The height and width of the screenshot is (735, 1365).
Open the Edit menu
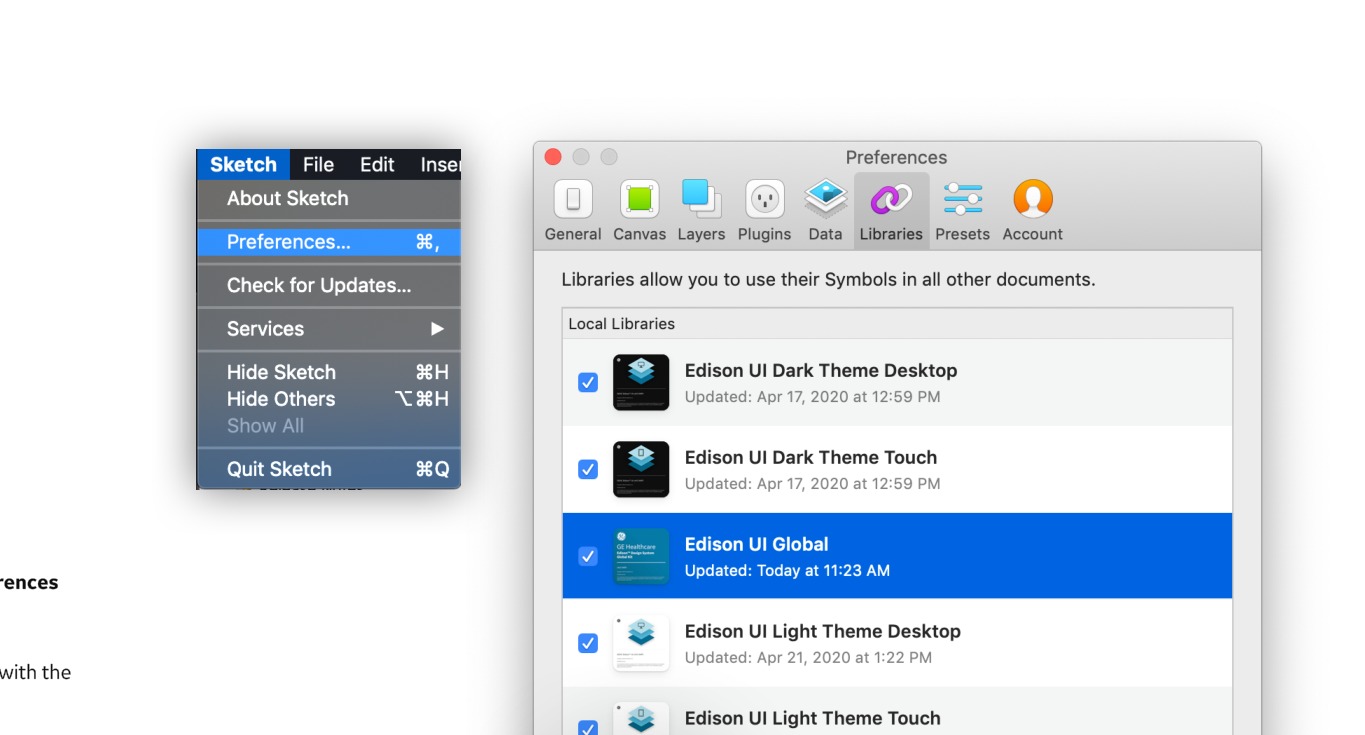(x=377, y=165)
